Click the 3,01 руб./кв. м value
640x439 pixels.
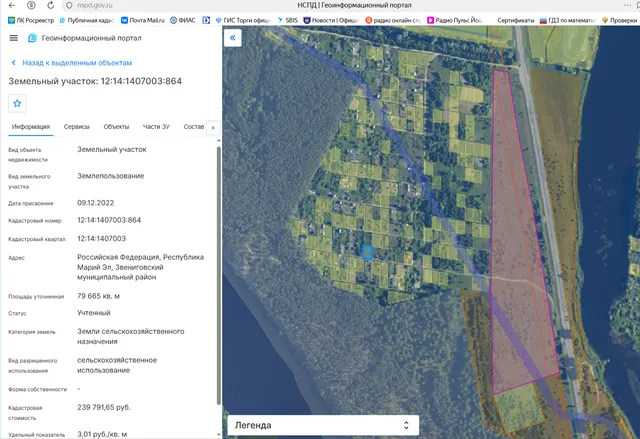[x=102, y=435]
